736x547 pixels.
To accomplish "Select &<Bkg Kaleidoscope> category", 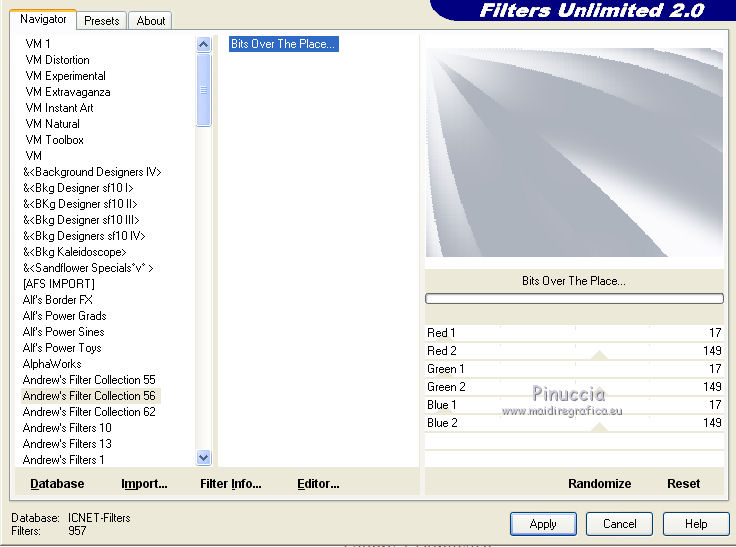I will point(75,252).
